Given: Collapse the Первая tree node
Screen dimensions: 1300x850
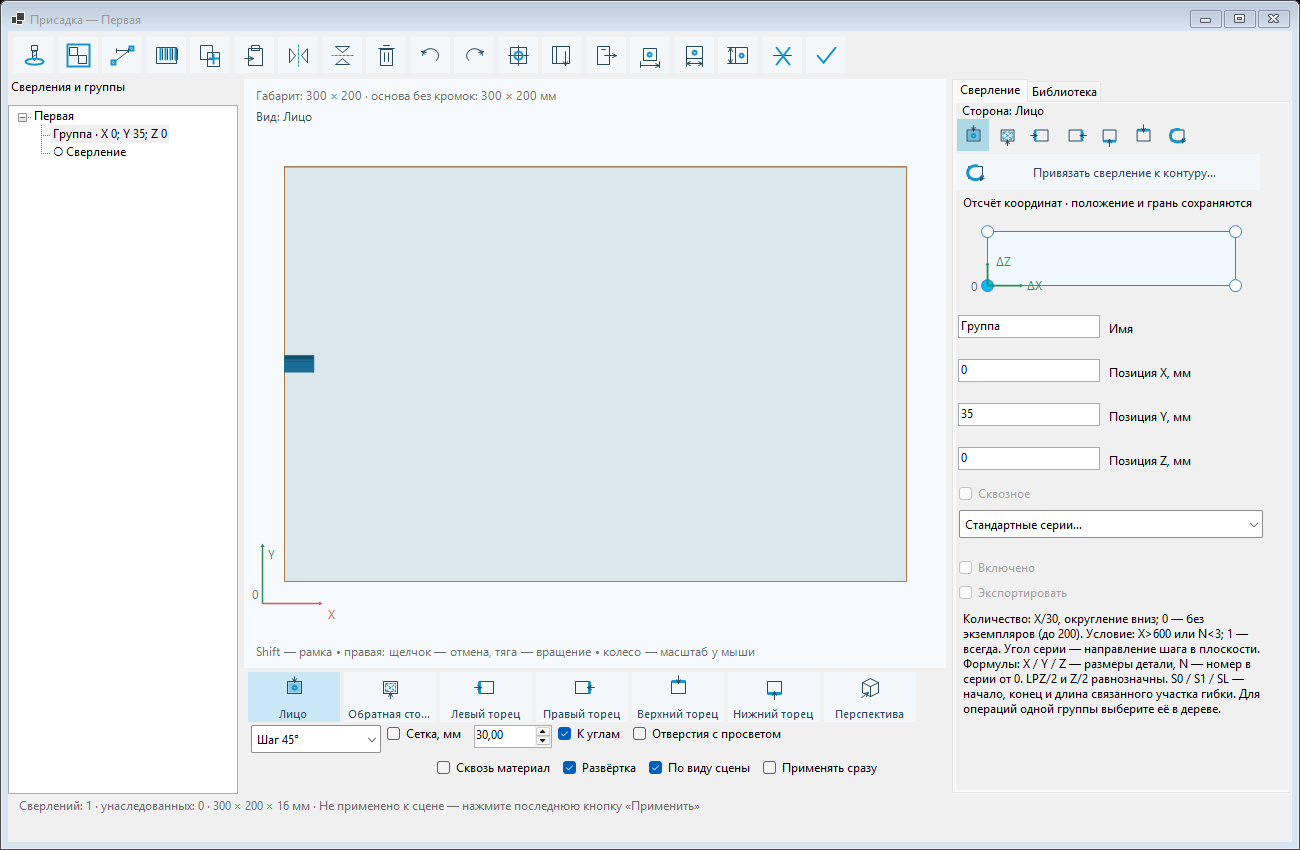Looking at the screenshot, I should 23,116.
